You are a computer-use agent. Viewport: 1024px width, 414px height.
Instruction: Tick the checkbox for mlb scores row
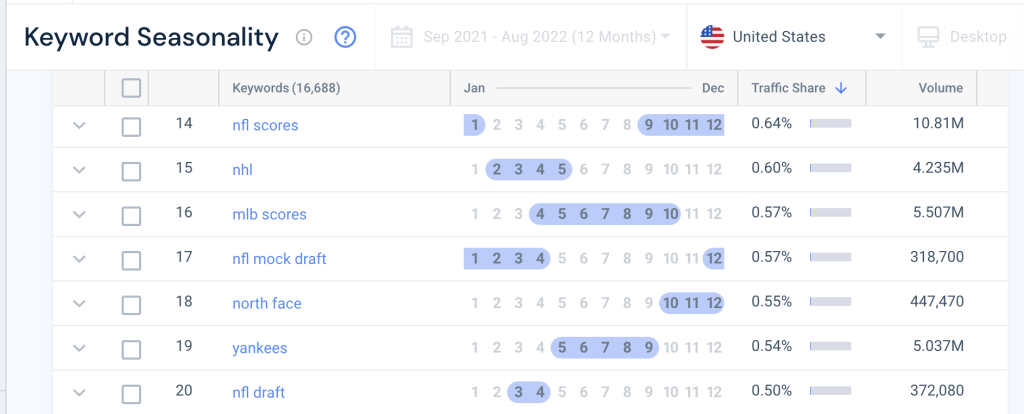click(x=131, y=215)
